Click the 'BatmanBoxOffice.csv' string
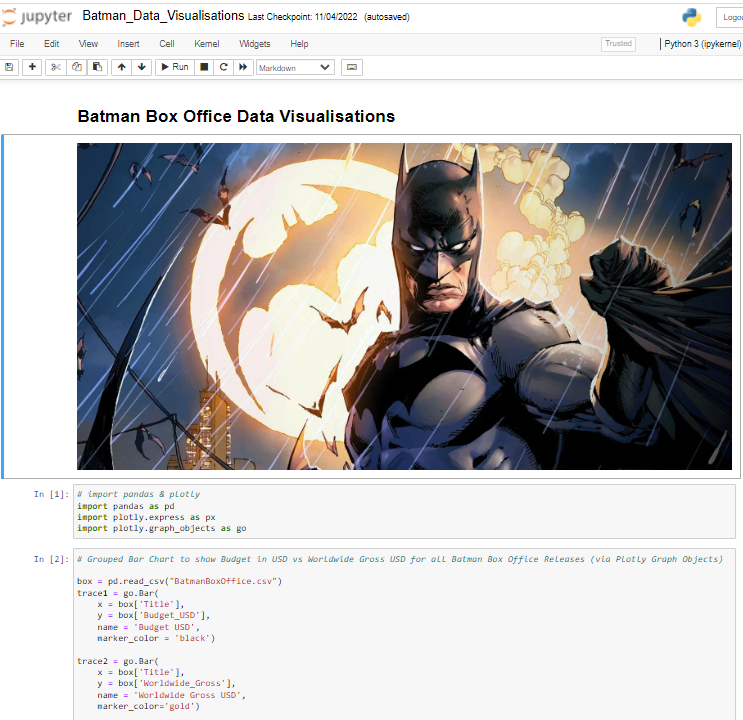Viewport: 743px width, 720px height. tap(224, 581)
